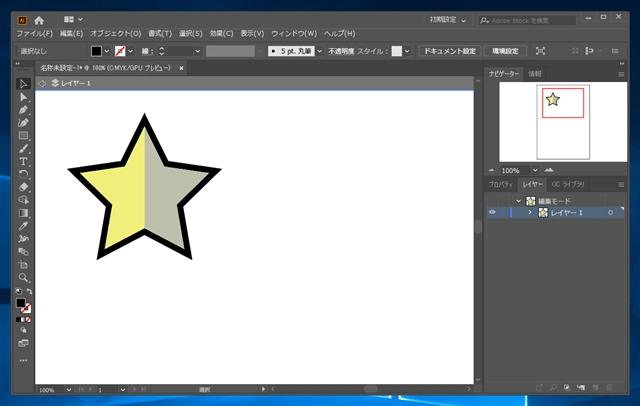This screenshot has height=406, width=640.
Task: Open the オブジェクト(O) menu
Action: pyautogui.click(x=116, y=33)
